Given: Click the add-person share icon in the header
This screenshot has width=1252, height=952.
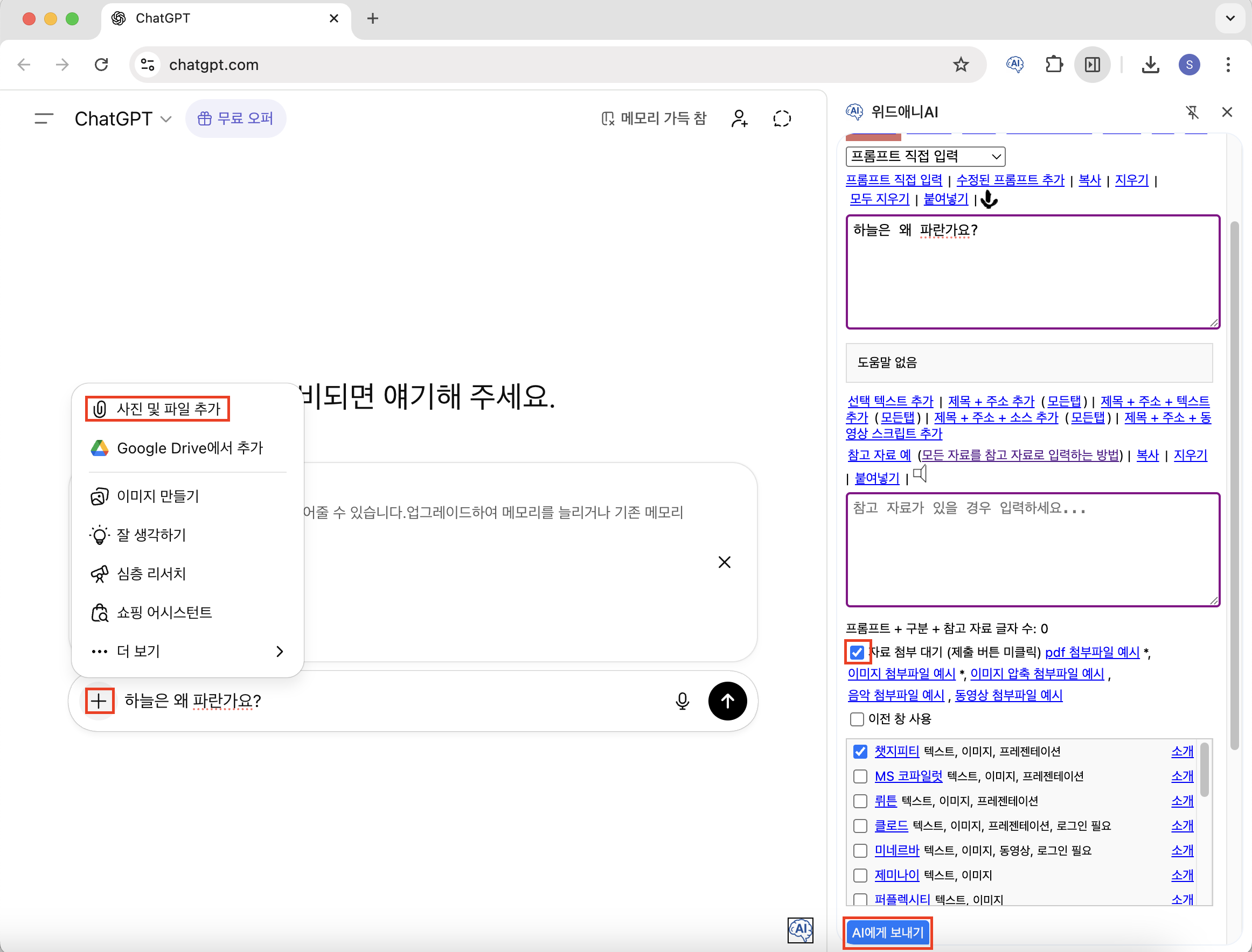Looking at the screenshot, I should tap(740, 118).
